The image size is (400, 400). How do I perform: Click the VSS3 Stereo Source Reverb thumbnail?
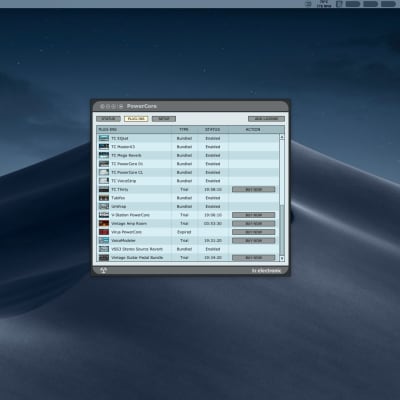click(104, 249)
